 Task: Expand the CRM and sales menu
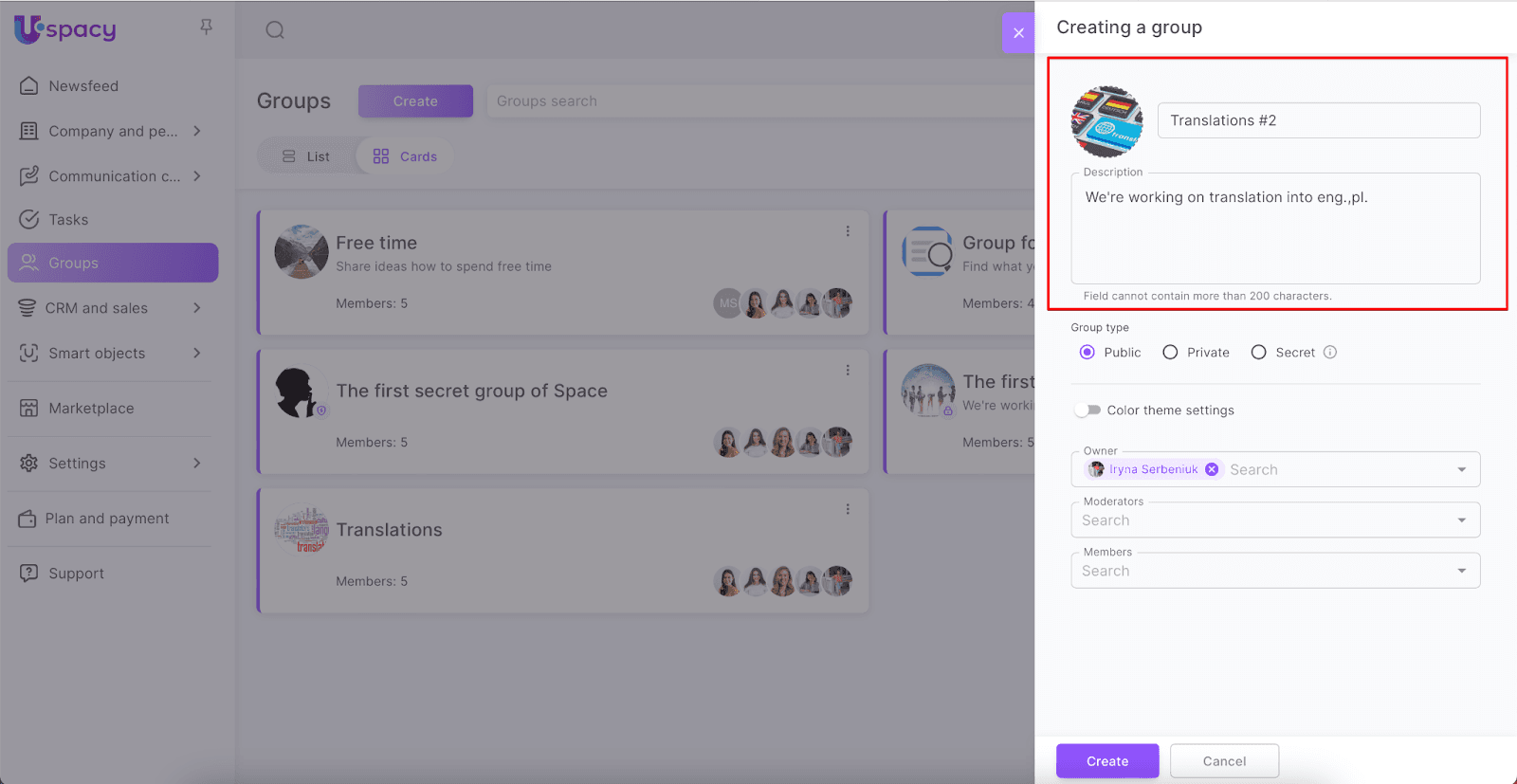pyautogui.click(x=197, y=308)
